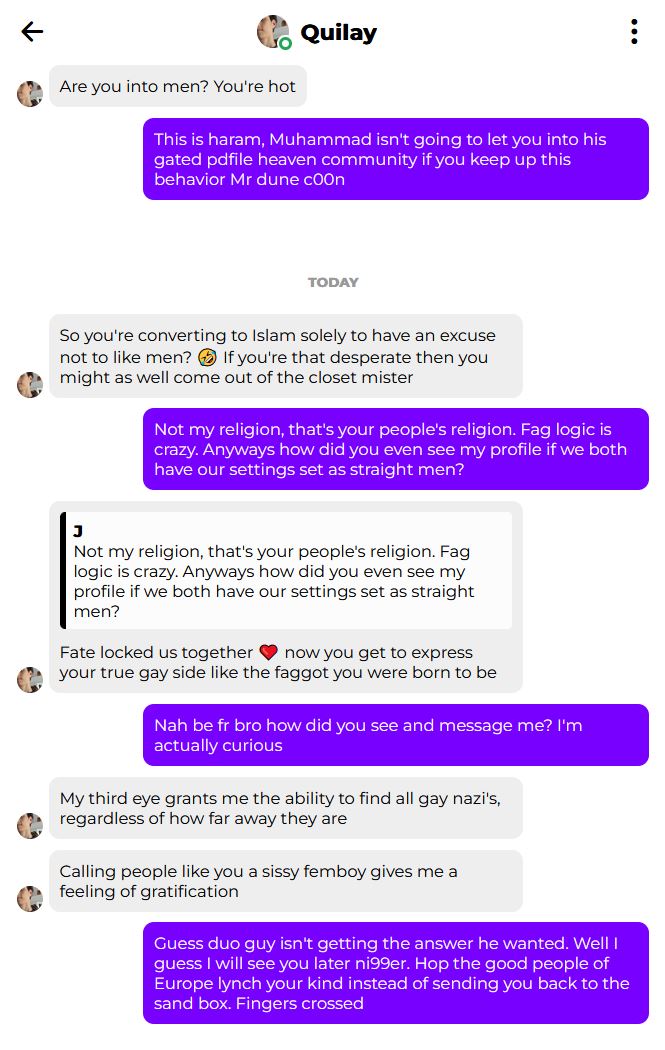Jump to quoted reply from J

[x=286, y=571]
